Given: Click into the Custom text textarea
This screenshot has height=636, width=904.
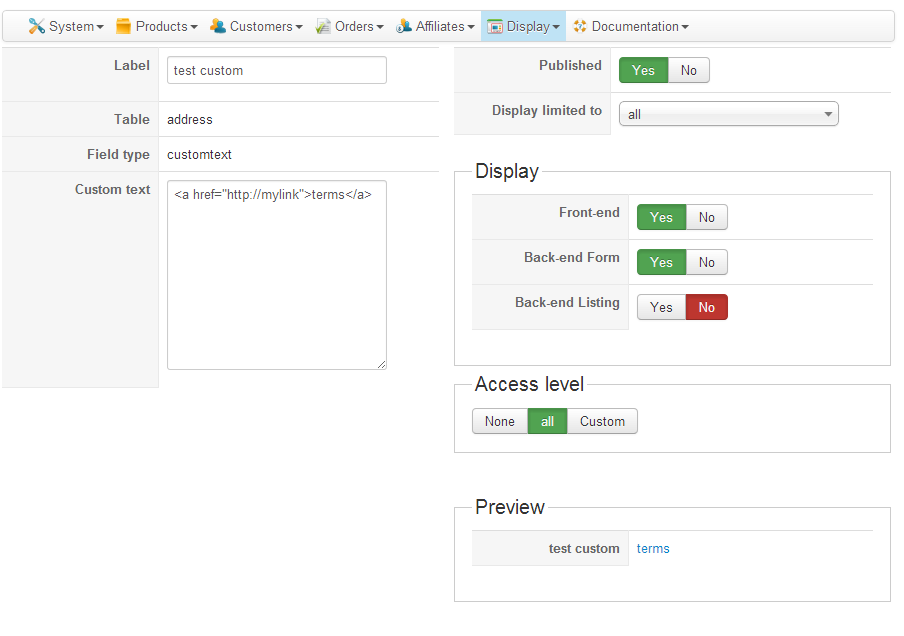Looking at the screenshot, I should point(277,275).
